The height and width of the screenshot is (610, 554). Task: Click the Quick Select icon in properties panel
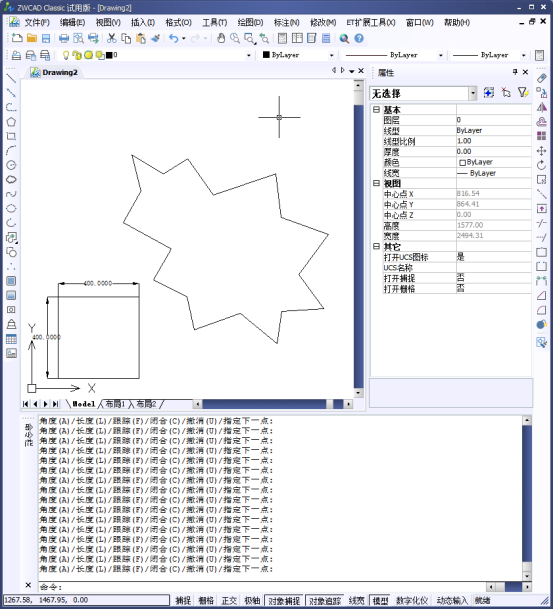point(523,93)
